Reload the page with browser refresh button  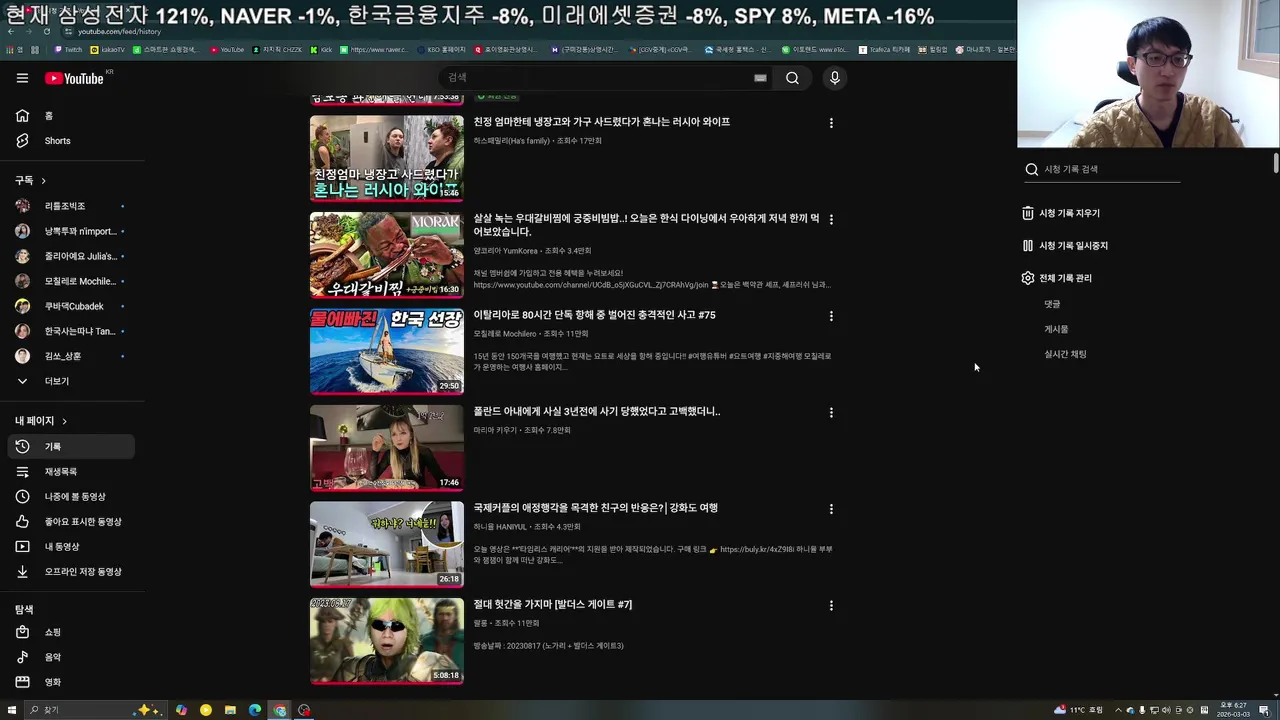[47, 32]
